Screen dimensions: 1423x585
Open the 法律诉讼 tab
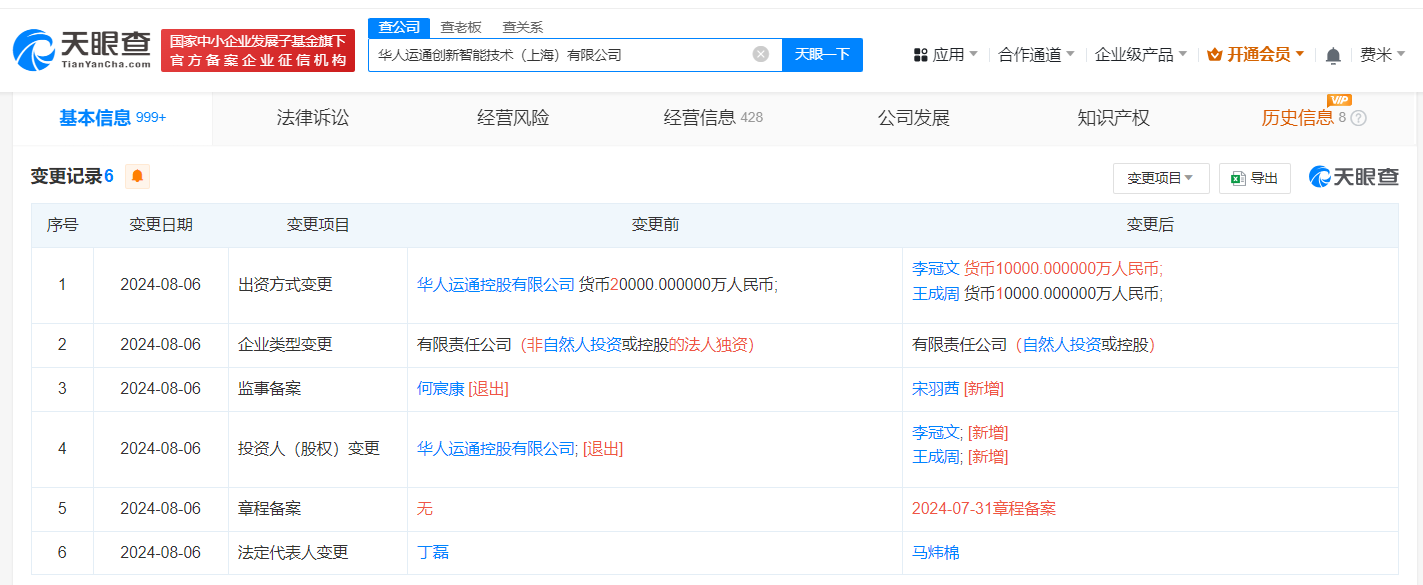[311, 118]
